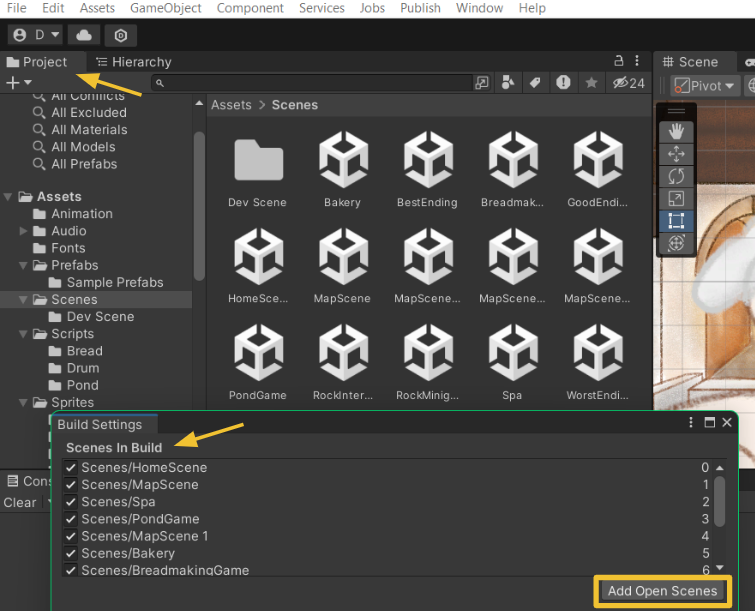Collapse the Prefabs folder
Screen dimensions: 755x611
23,265
